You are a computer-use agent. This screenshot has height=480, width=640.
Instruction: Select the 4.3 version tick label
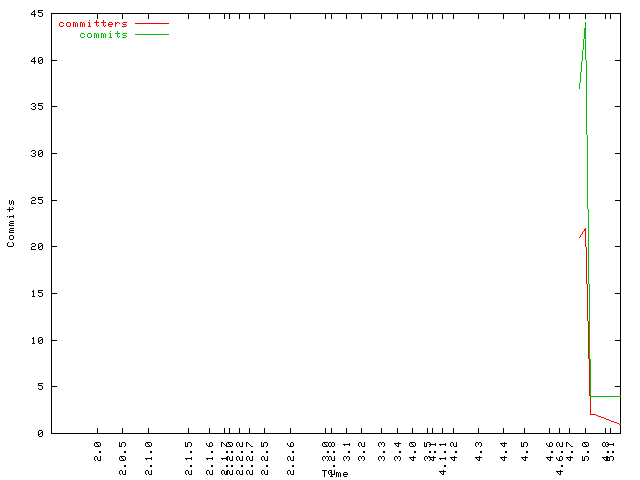coord(479,453)
